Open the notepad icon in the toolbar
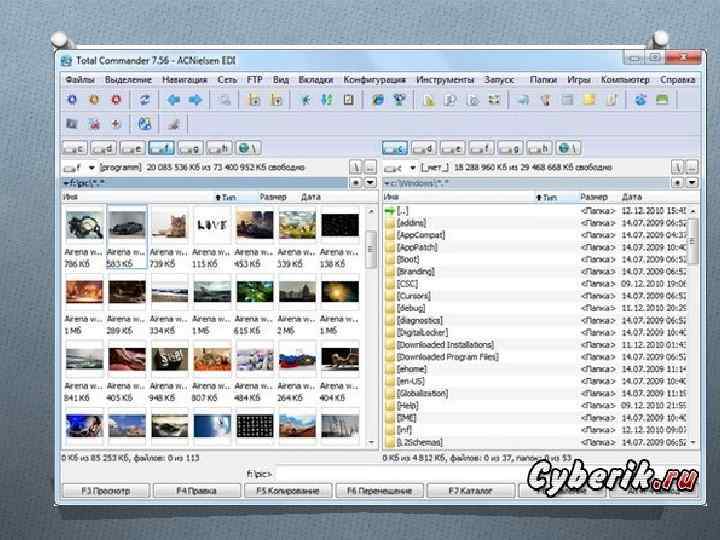 [x=349, y=100]
